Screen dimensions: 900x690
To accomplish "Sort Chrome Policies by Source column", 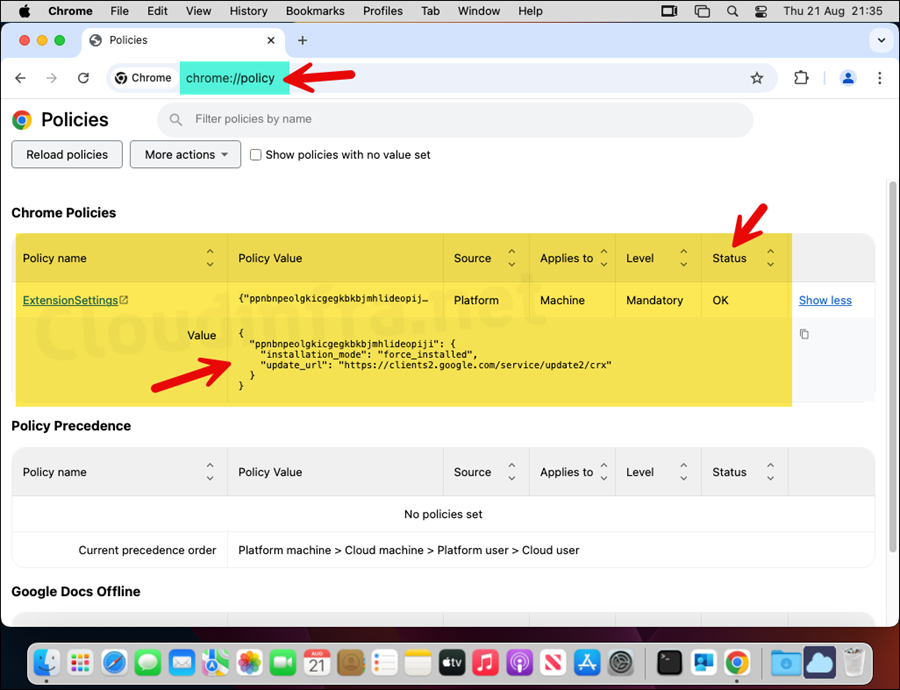I will [x=511, y=258].
